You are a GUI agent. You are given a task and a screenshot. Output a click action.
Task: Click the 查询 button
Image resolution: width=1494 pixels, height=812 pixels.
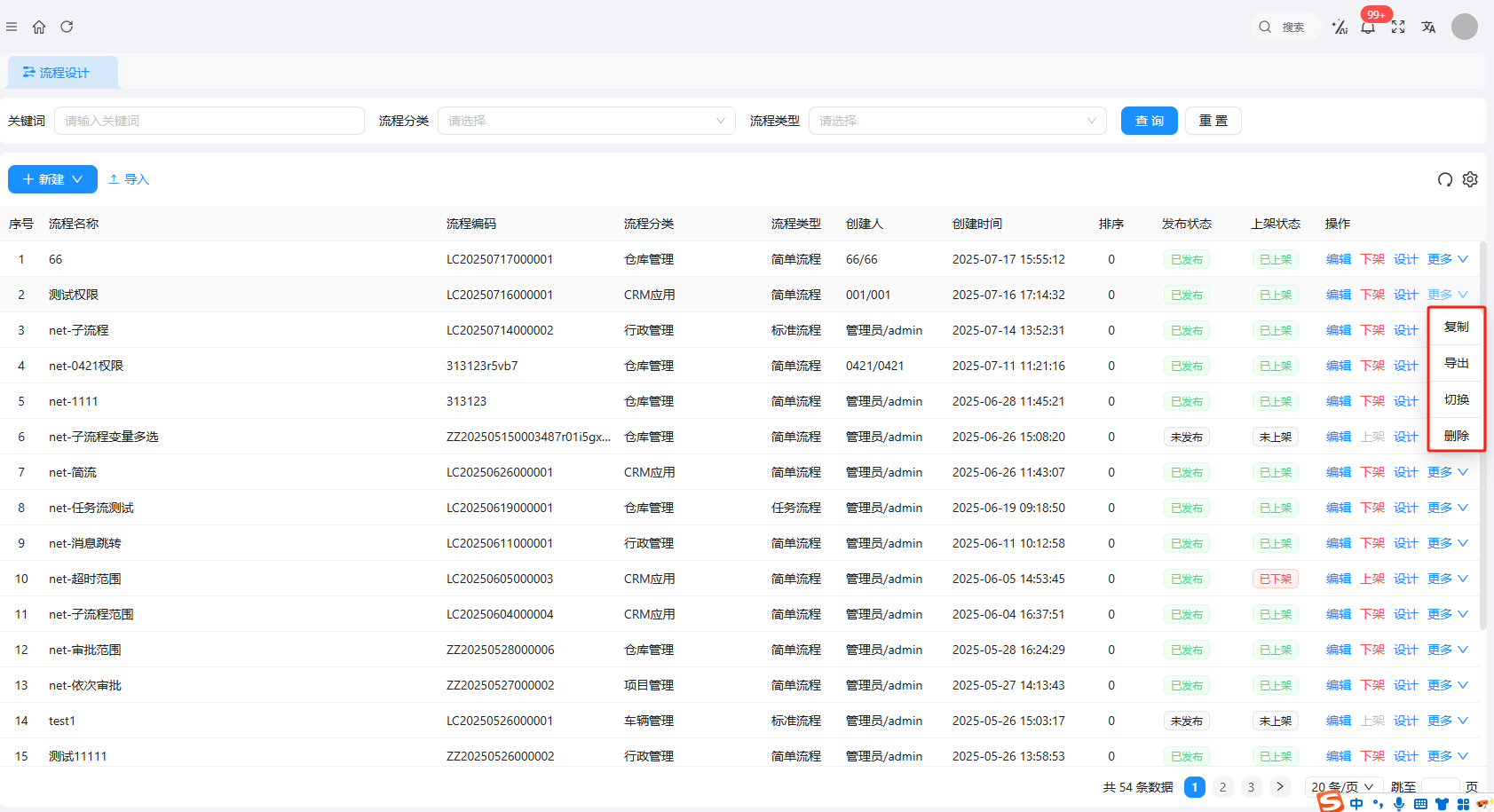1149,121
